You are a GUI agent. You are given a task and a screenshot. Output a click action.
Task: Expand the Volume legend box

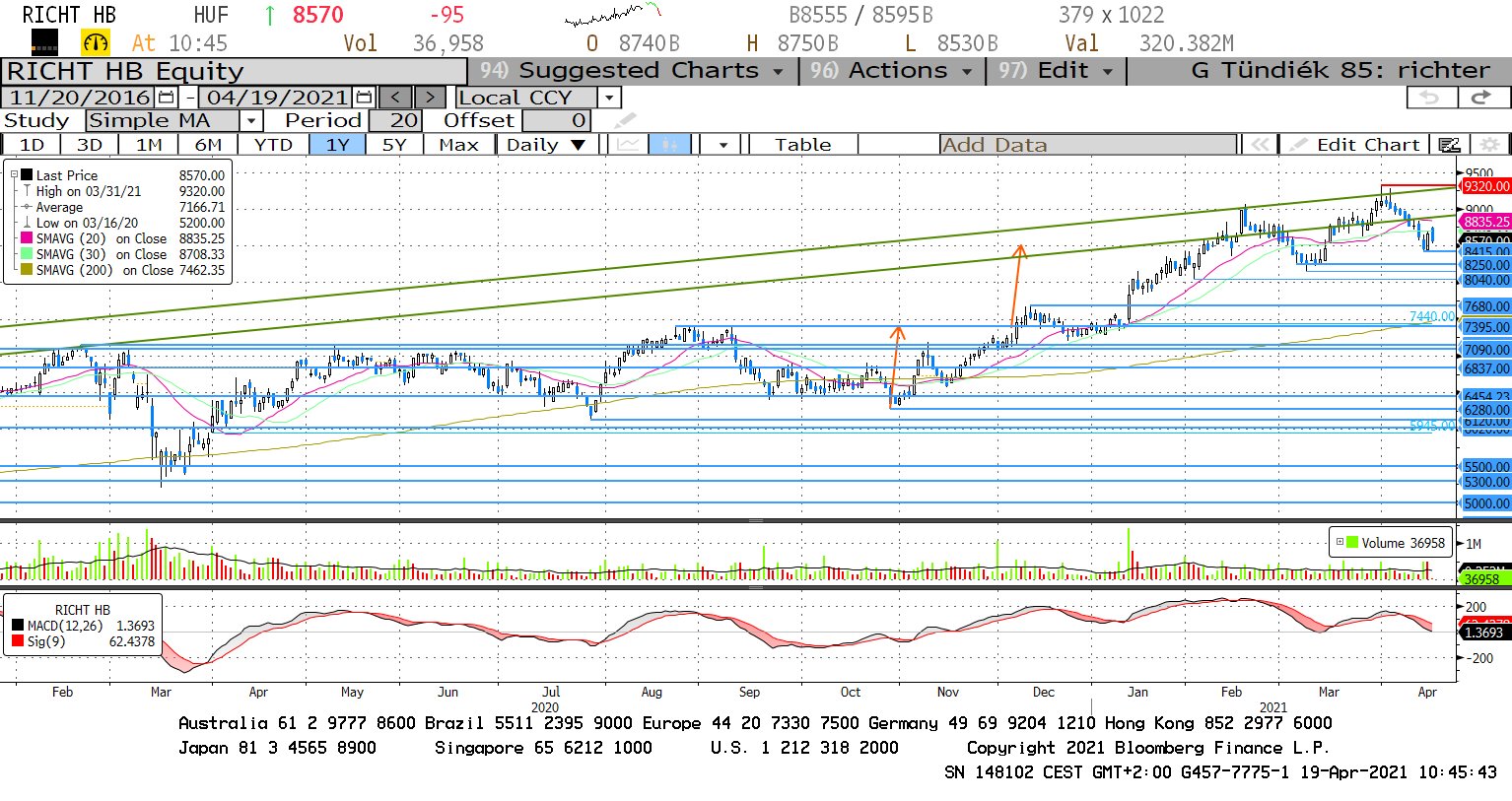(1340, 542)
